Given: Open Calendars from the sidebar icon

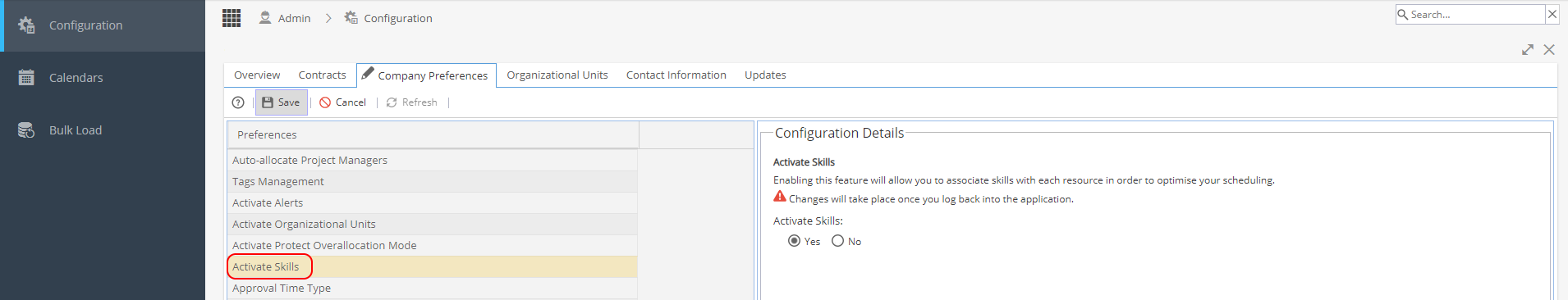Looking at the screenshot, I should [x=26, y=78].
